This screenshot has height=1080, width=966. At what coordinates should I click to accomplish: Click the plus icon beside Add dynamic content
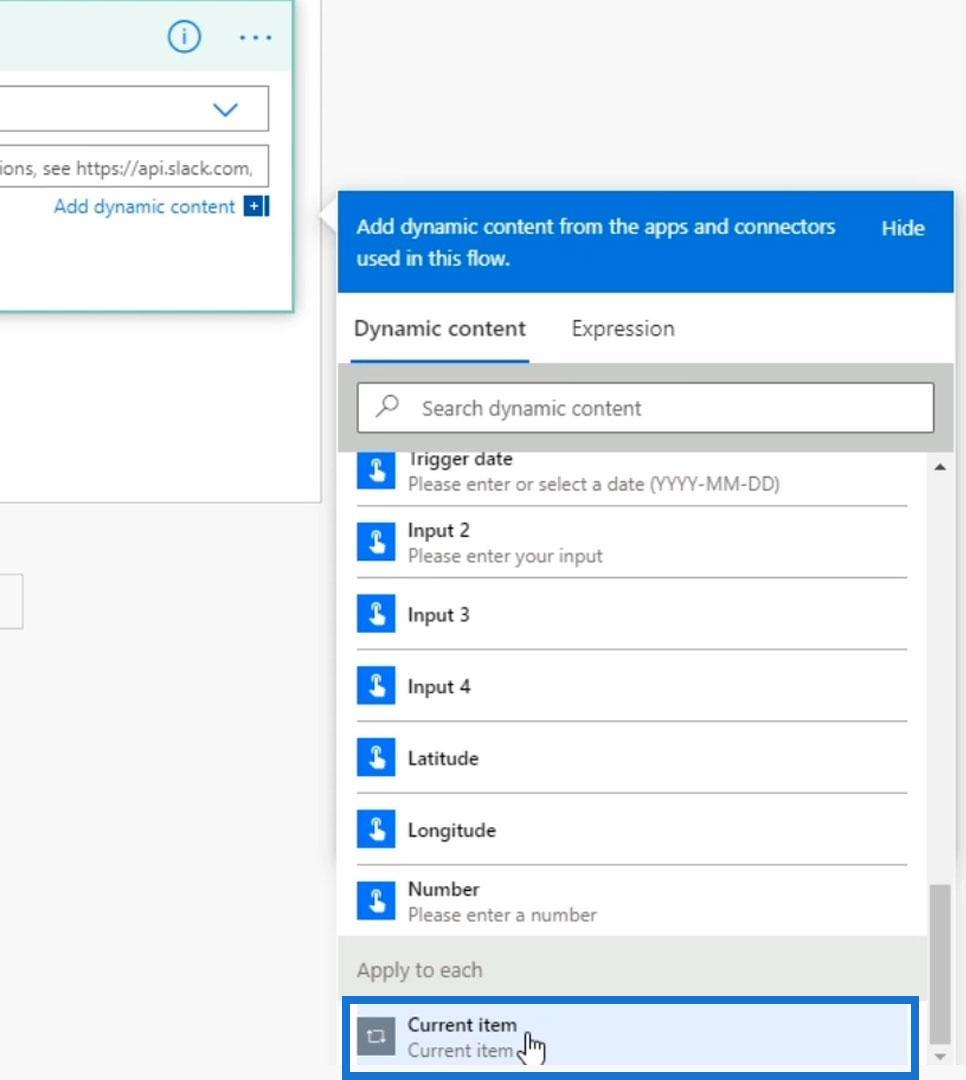coord(256,206)
